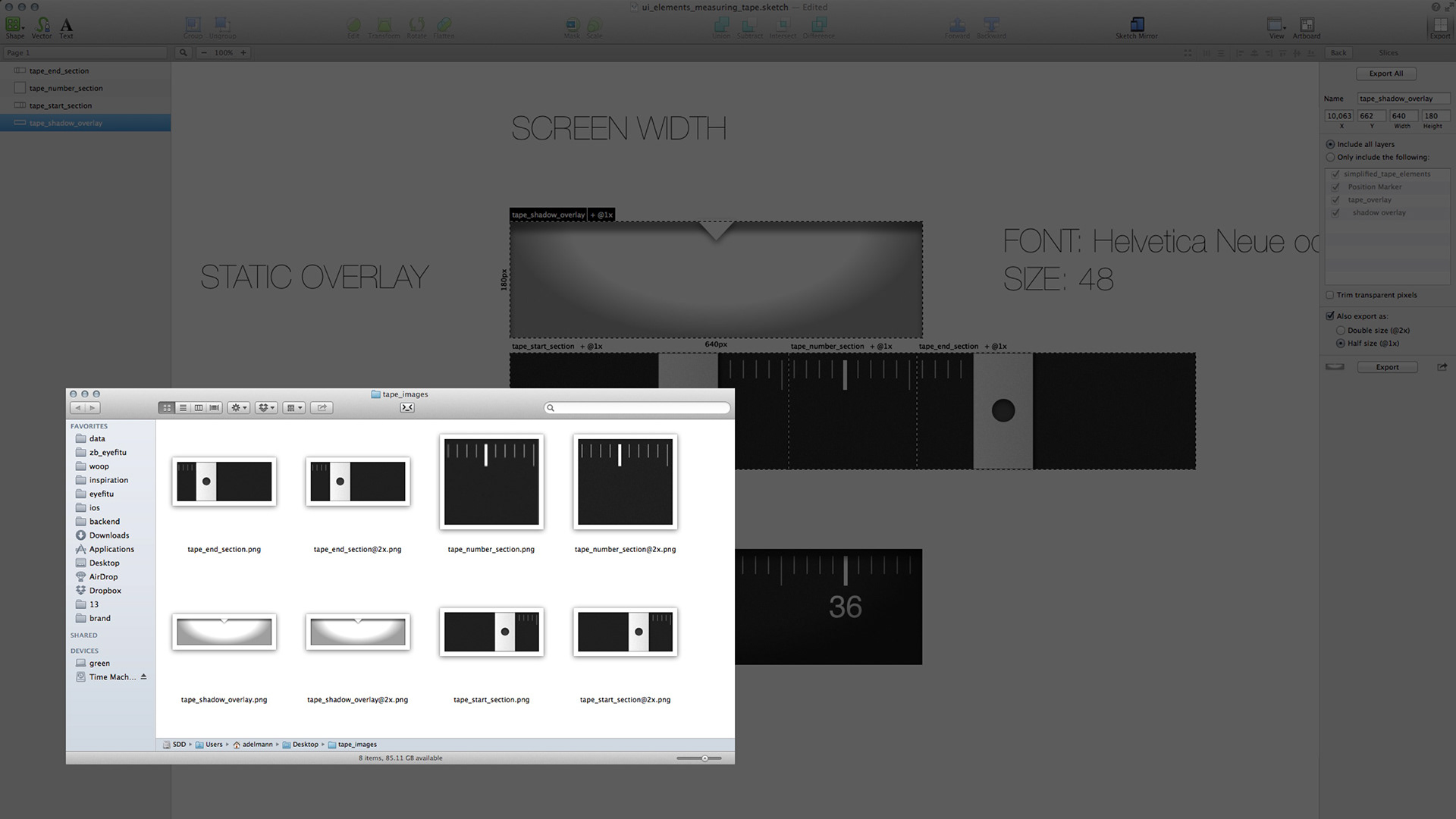This screenshot has width=1456, height=819.
Task: Open the Finder action gear dropdown
Action: (x=239, y=408)
